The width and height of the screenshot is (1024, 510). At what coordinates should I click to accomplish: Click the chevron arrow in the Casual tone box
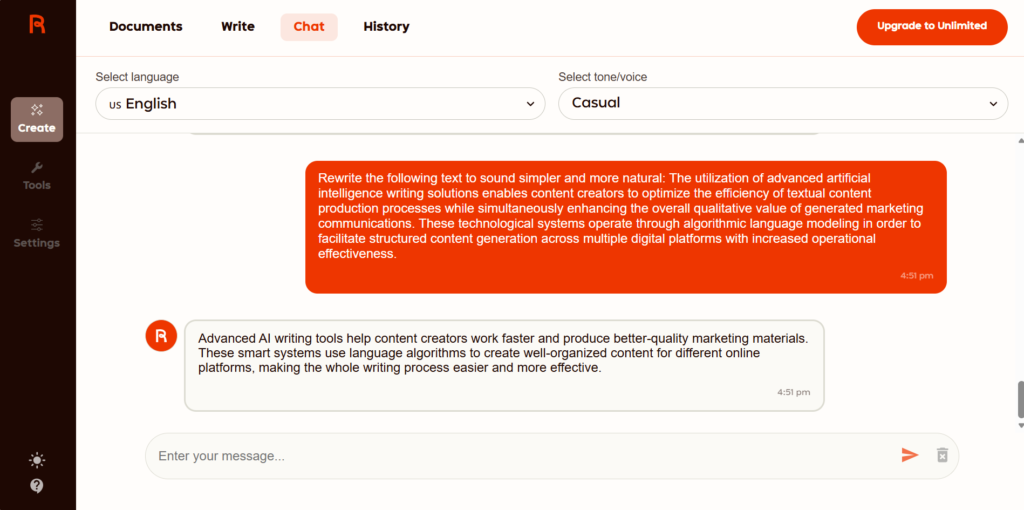point(993,103)
